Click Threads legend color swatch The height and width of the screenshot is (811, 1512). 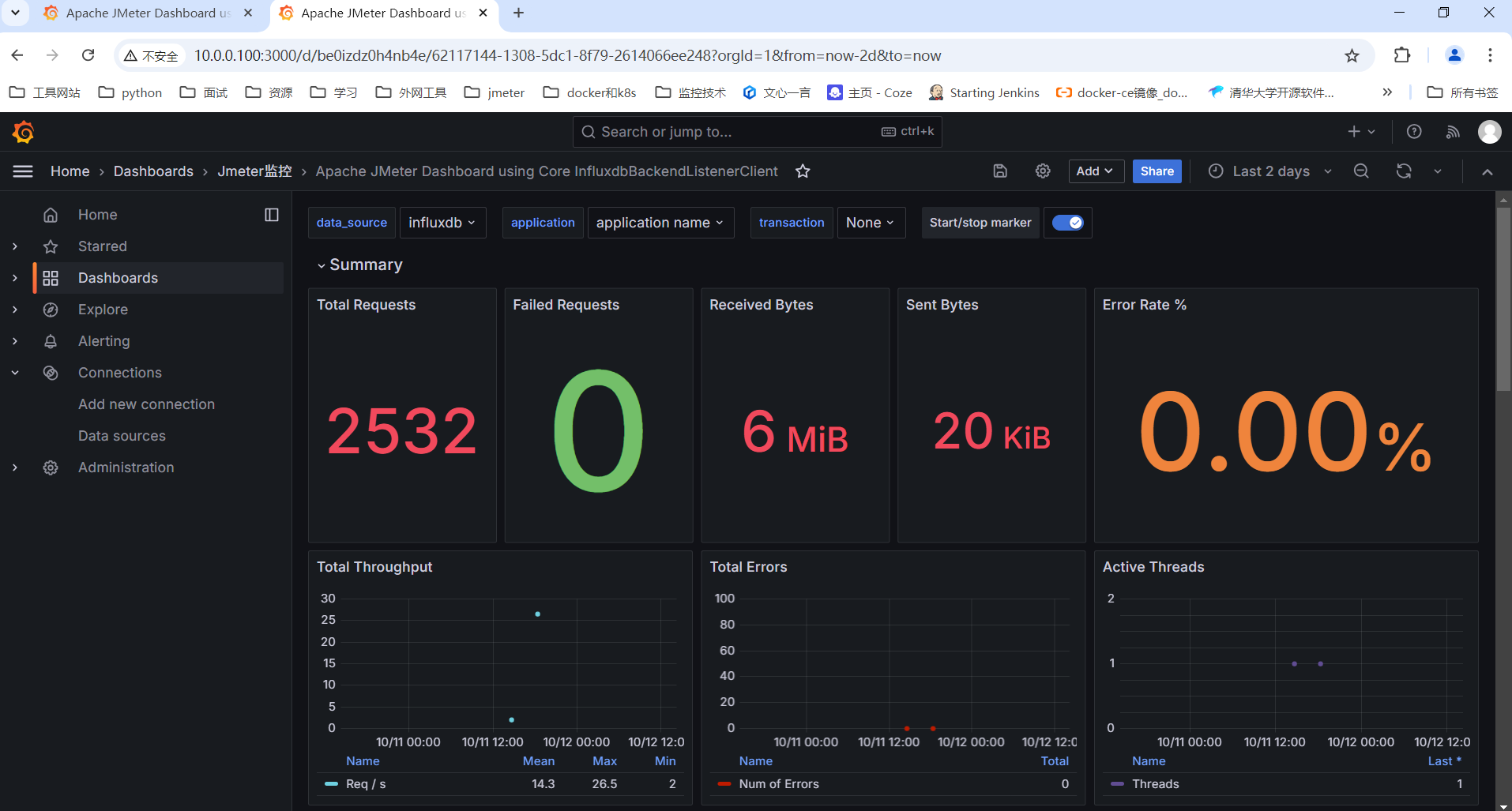1117,784
